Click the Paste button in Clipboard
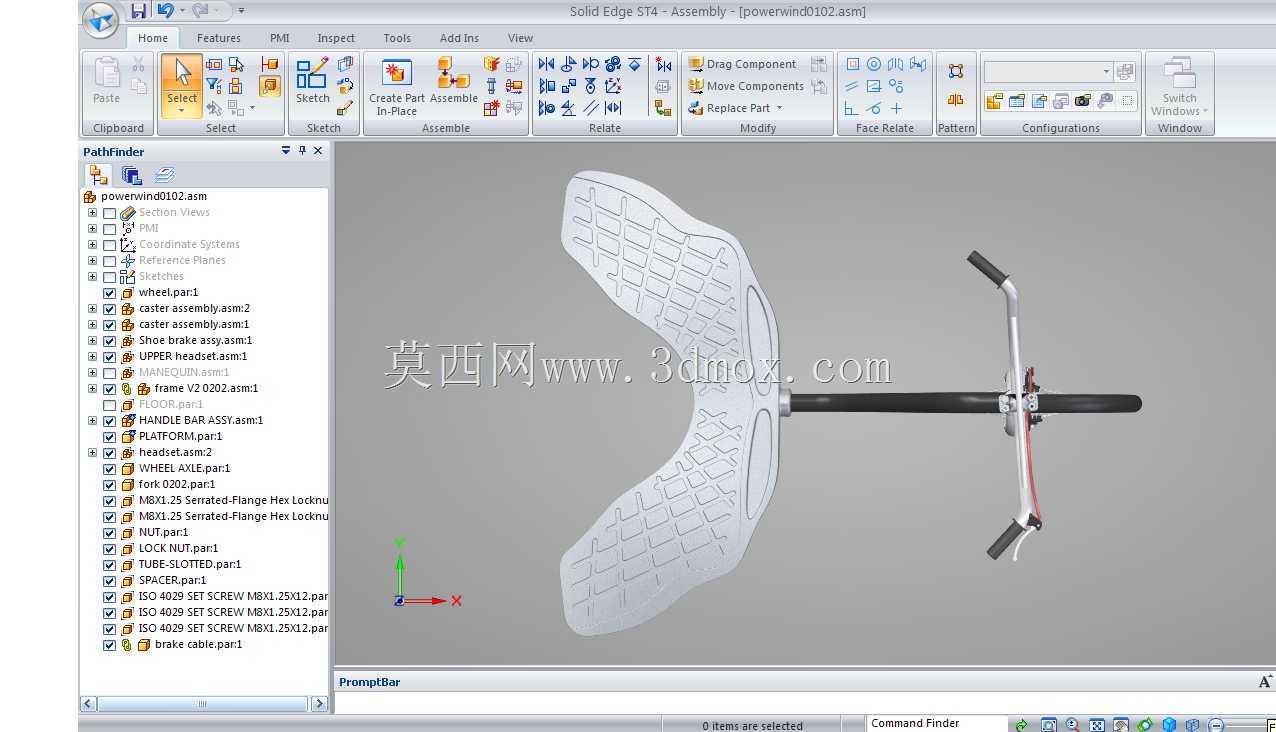The height and width of the screenshot is (732, 1276). pos(106,81)
